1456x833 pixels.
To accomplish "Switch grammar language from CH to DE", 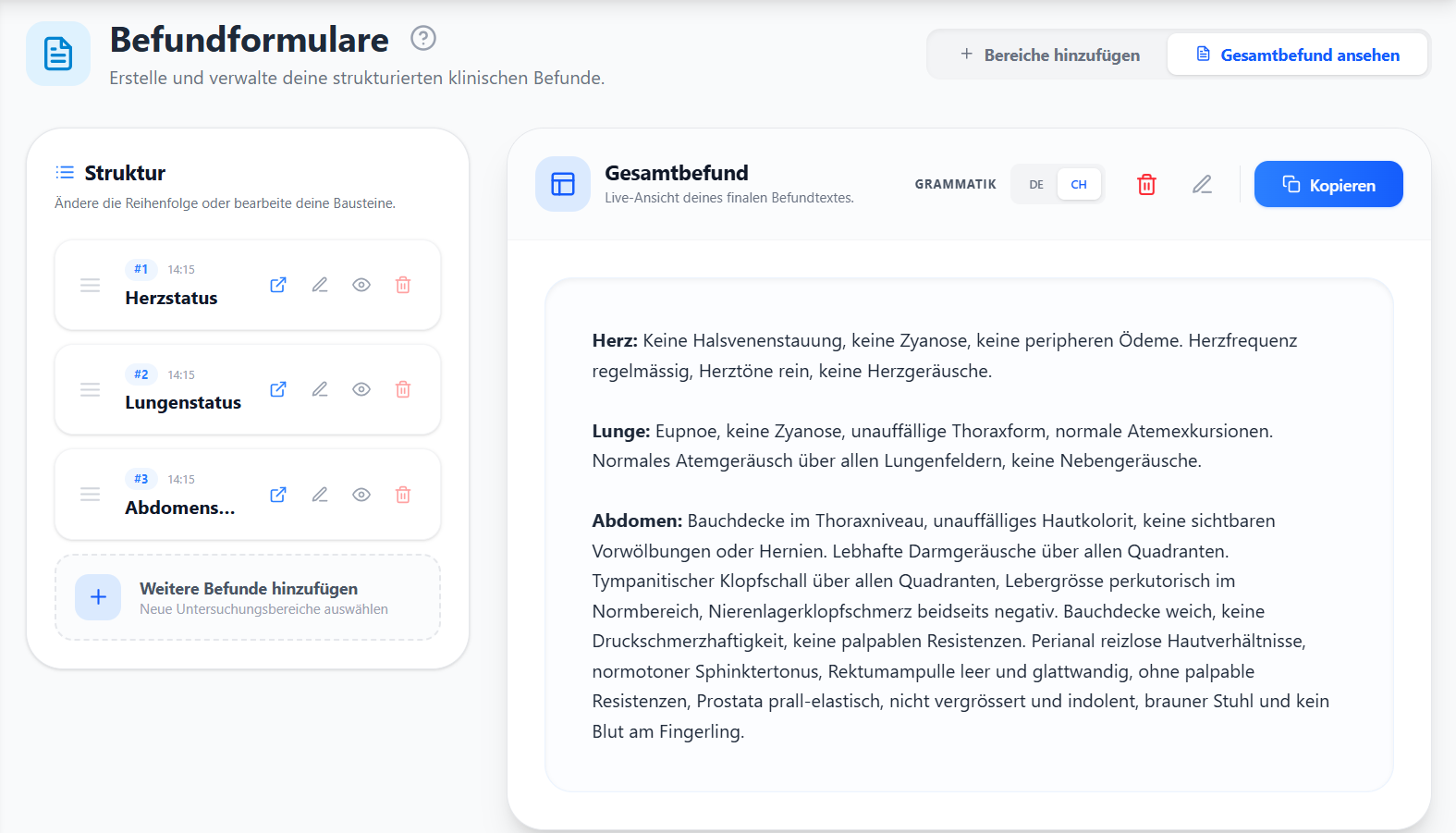I will tap(1034, 183).
